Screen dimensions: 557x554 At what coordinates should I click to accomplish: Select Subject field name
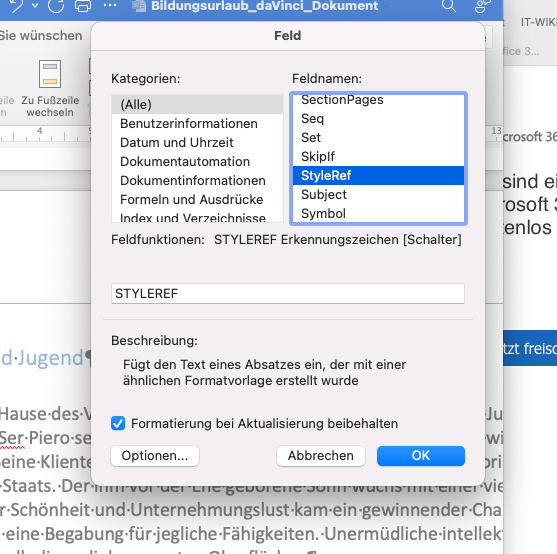click(x=378, y=194)
